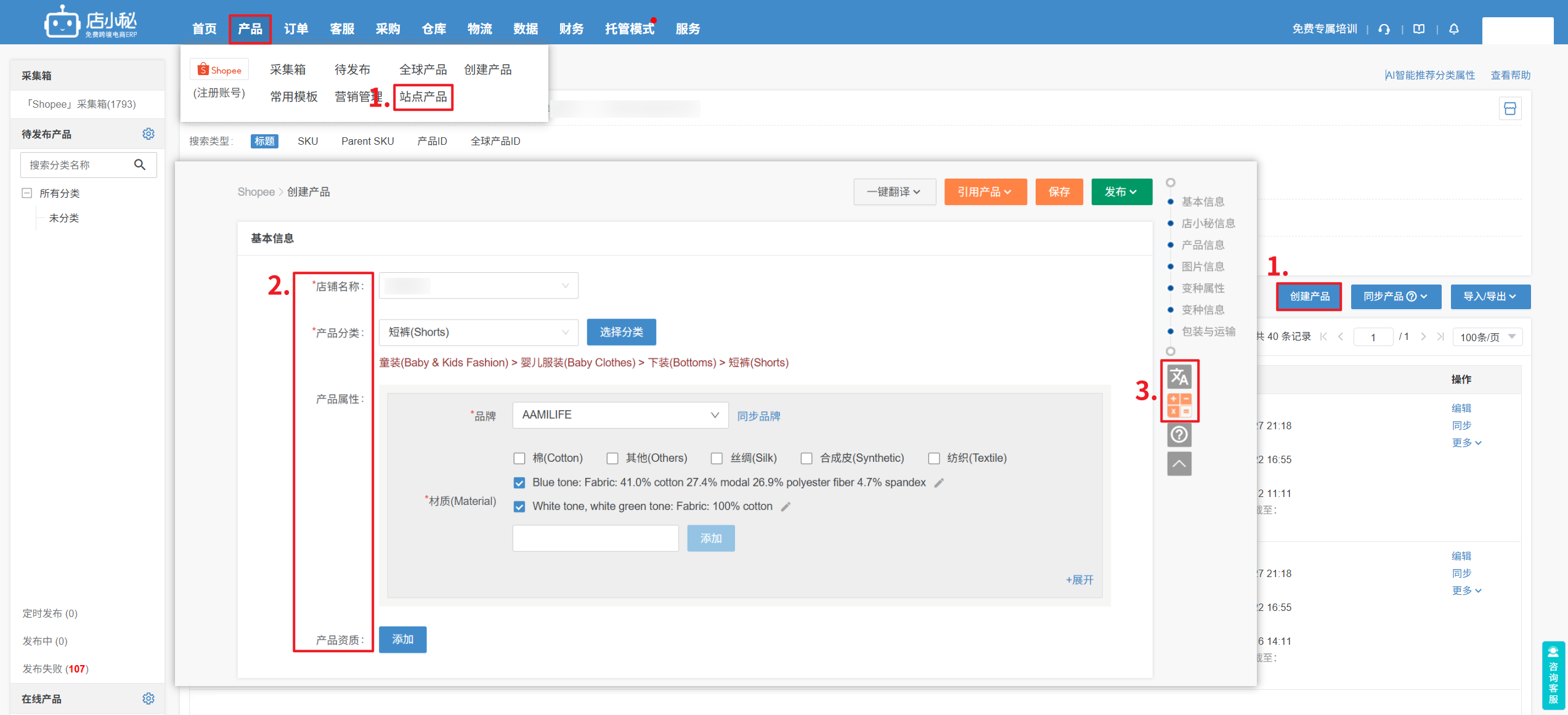1568x715 pixels.
Task: Open the notification bell icon
Action: point(1454,29)
